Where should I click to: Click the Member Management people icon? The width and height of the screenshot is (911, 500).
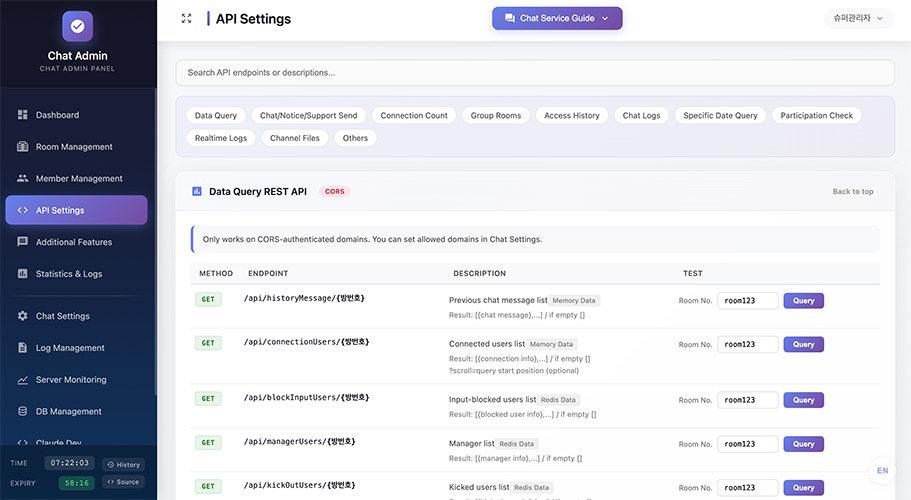click(23, 178)
